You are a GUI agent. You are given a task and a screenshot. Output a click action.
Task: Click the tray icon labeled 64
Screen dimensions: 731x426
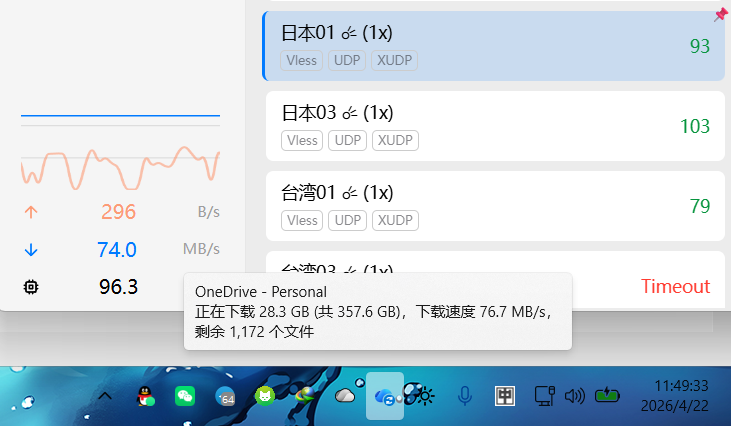225,397
